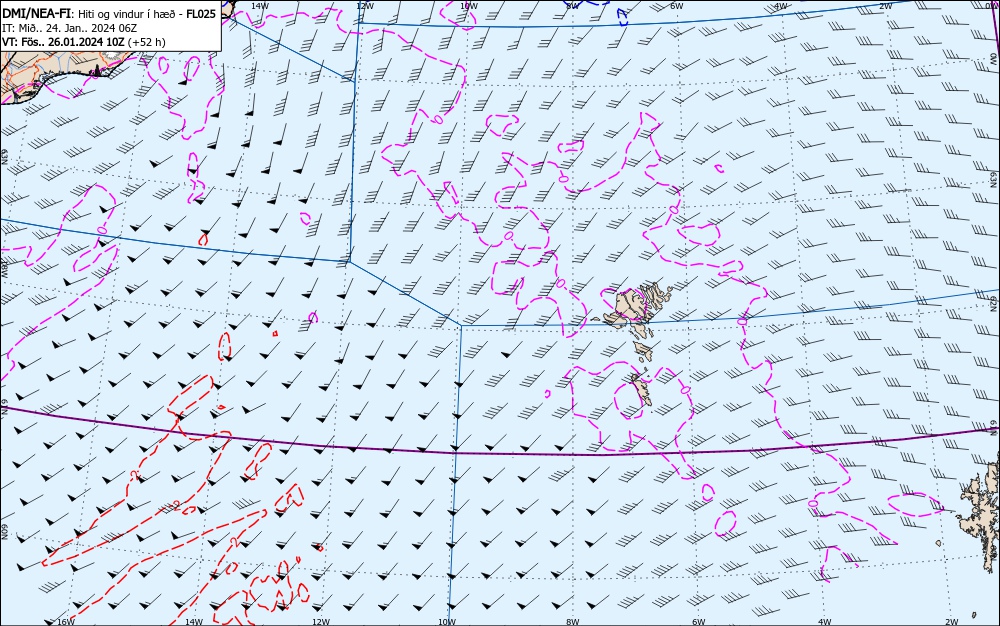Click the forecast offset "(+52 h)"

147,42
